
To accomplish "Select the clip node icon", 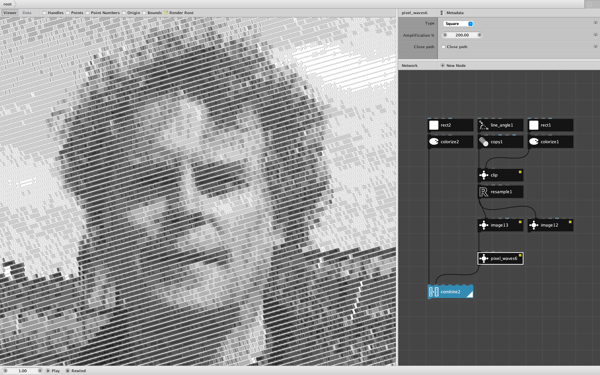I will tap(484, 175).
